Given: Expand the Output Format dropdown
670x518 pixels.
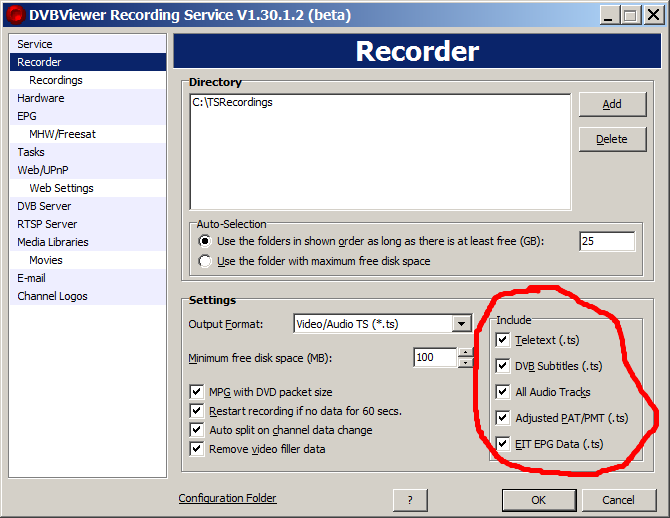Looking at the screenshot, I should [461, 323].
